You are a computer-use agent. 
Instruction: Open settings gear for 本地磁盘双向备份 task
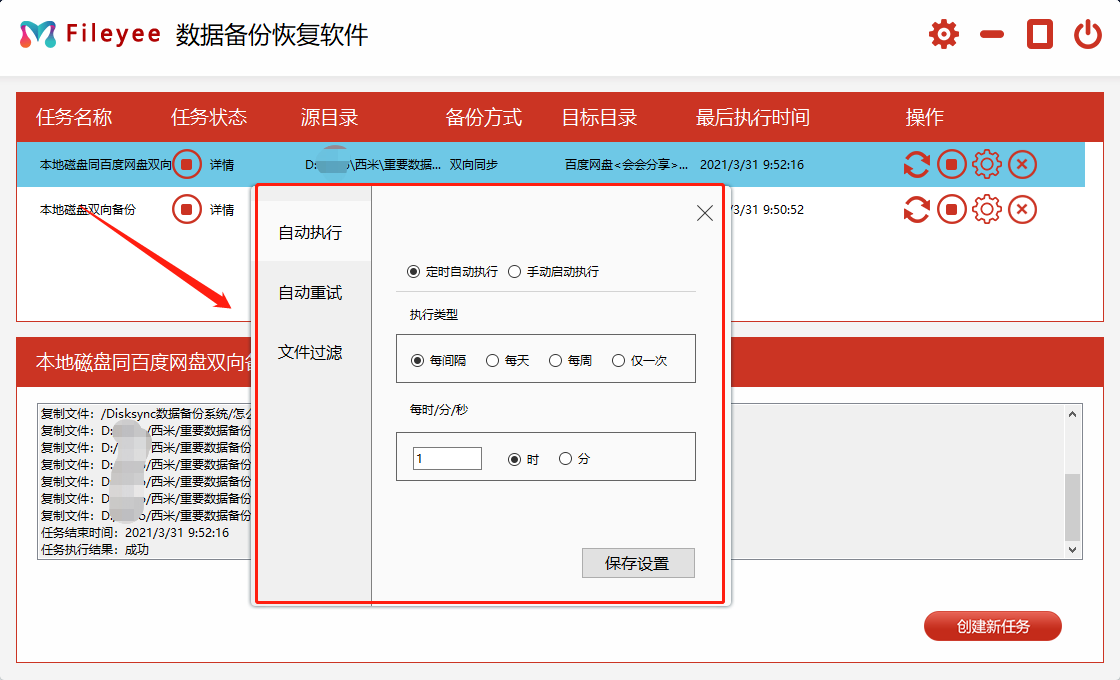[987, 209]
